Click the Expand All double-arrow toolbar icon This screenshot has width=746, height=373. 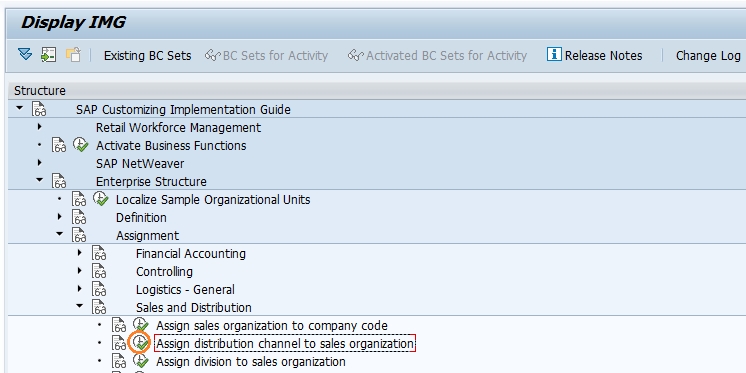(25, 55)
